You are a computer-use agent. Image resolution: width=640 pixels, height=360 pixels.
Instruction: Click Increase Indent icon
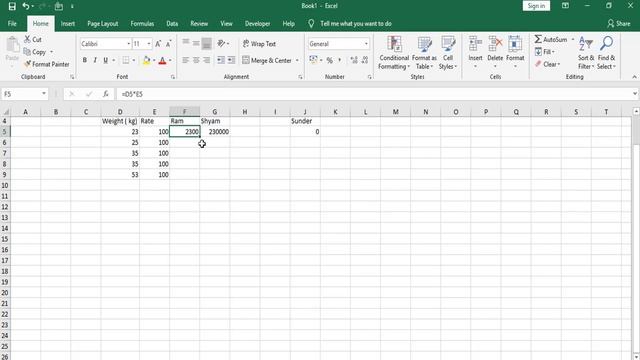[231, 60]
